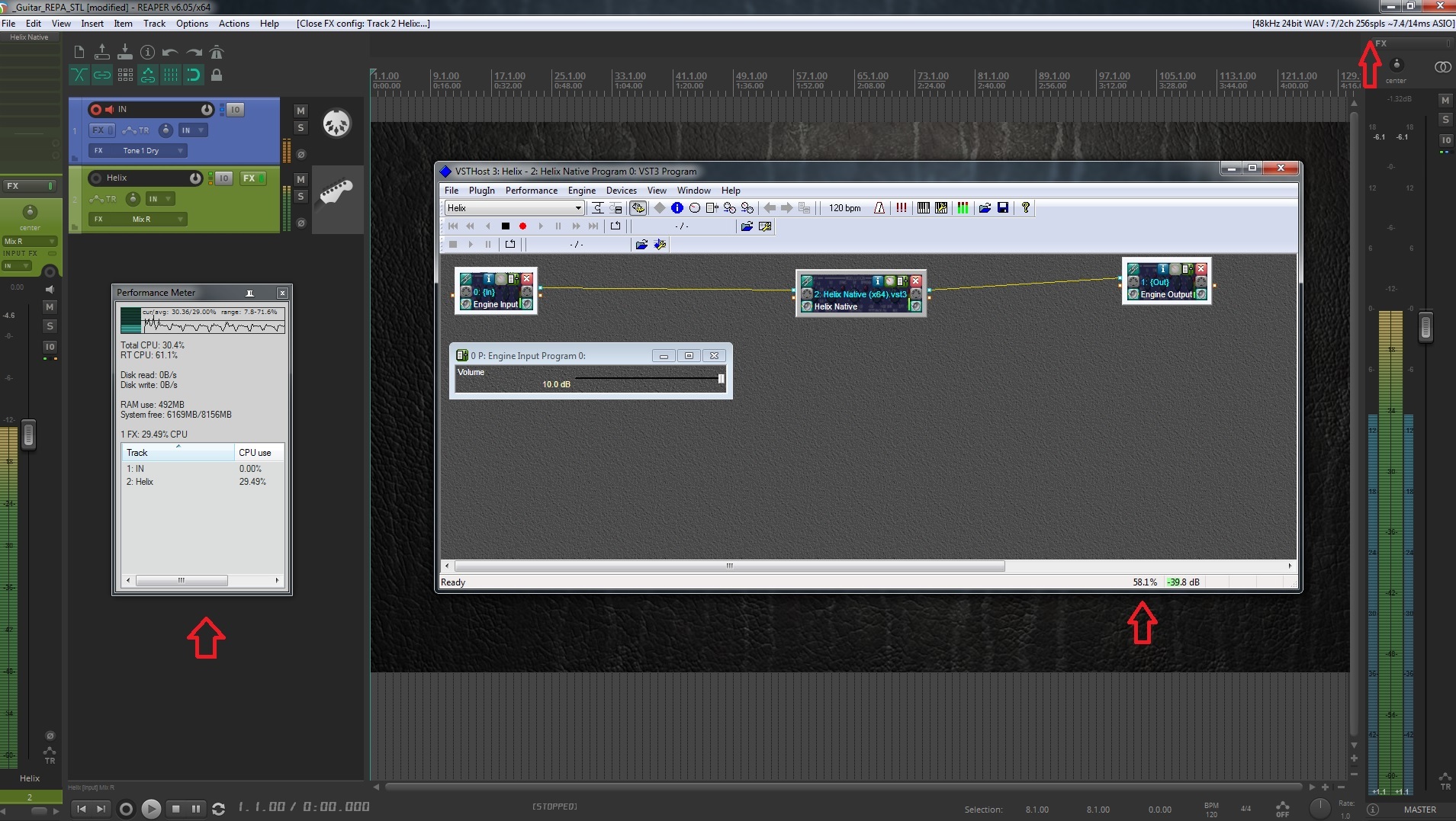Click the VSTHost horizontal scrollbar

coord(729,566)
